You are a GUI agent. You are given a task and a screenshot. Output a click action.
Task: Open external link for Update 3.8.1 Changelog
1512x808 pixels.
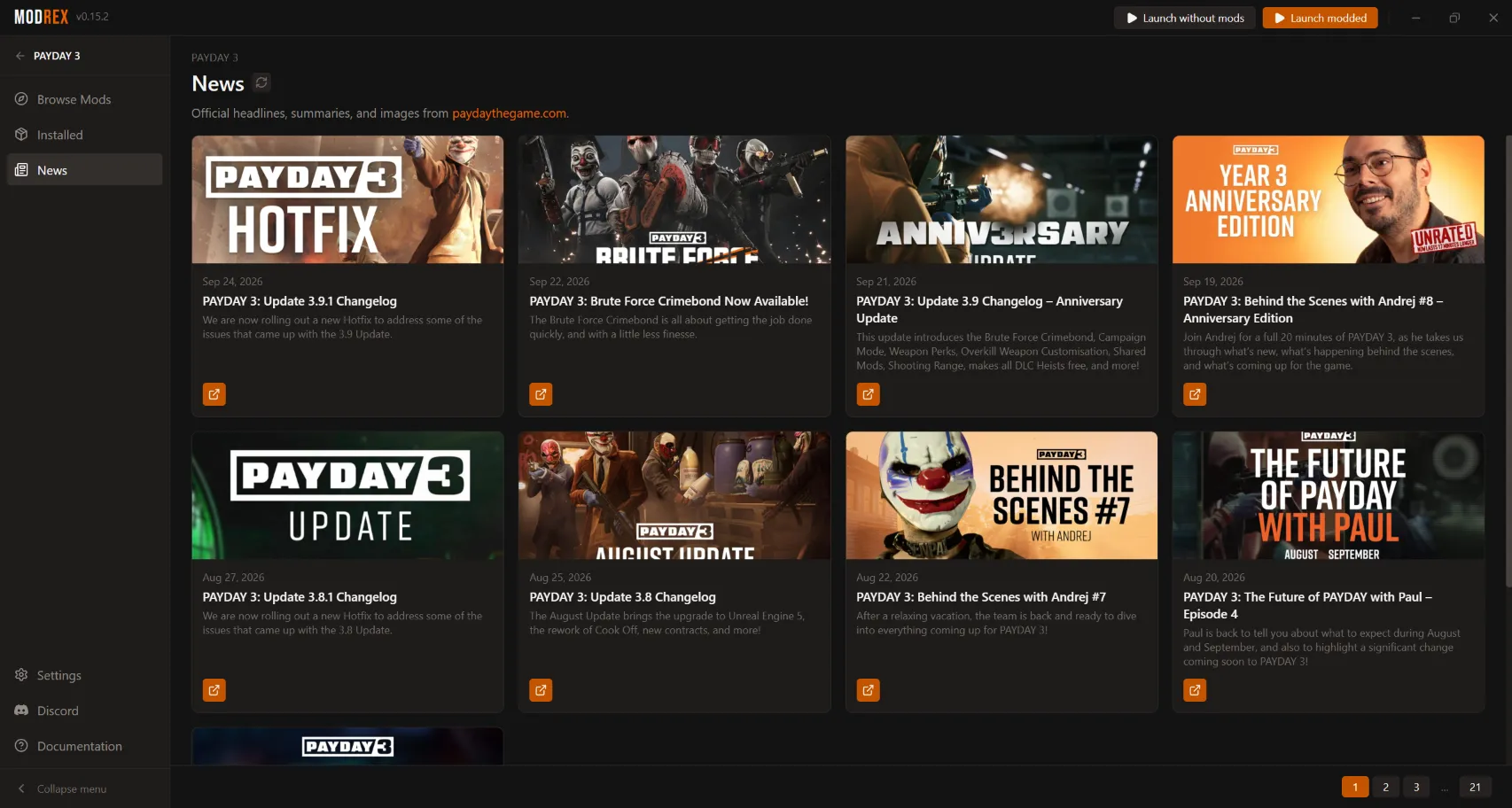(x=214, y=690)
